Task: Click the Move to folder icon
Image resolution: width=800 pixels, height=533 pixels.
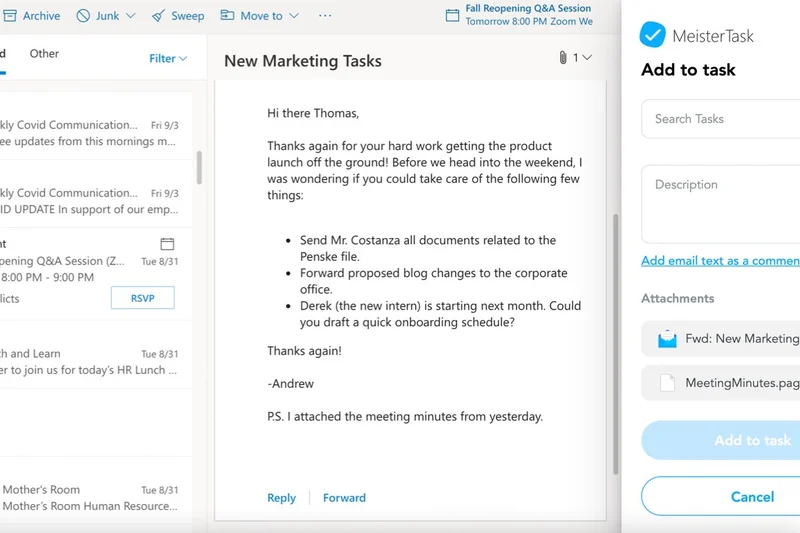Action: 228,16
